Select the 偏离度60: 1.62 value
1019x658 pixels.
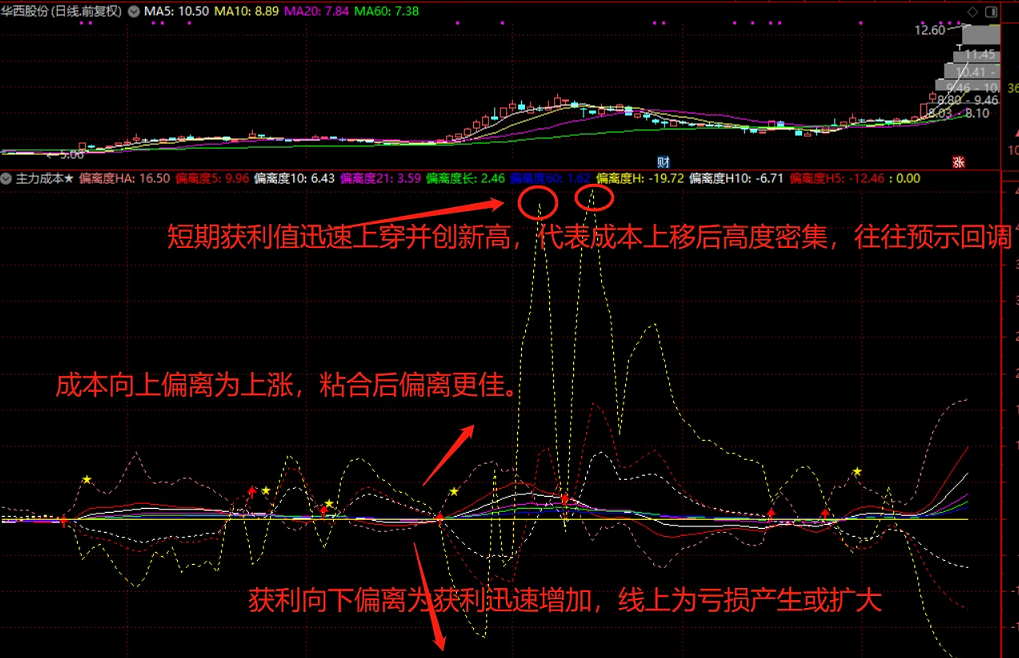point(550,179)
